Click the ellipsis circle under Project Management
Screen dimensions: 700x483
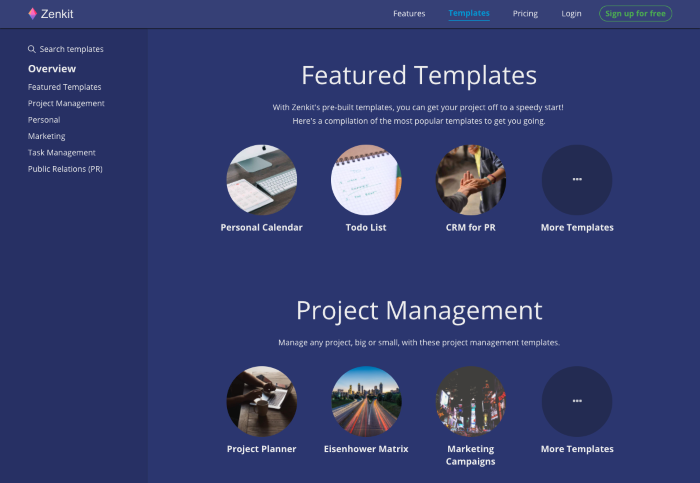click(x=577, y=401)
